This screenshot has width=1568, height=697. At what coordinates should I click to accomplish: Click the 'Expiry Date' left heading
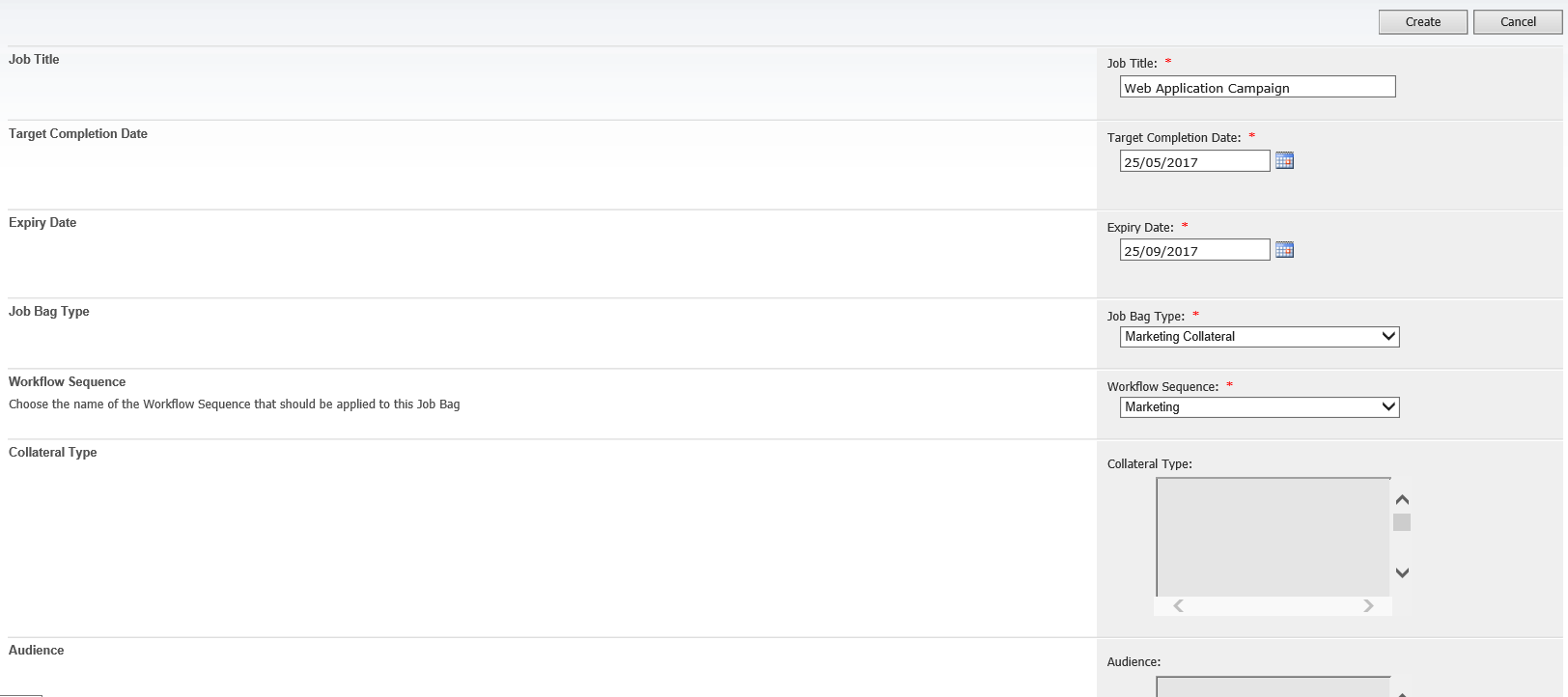(x=42, y=223)
